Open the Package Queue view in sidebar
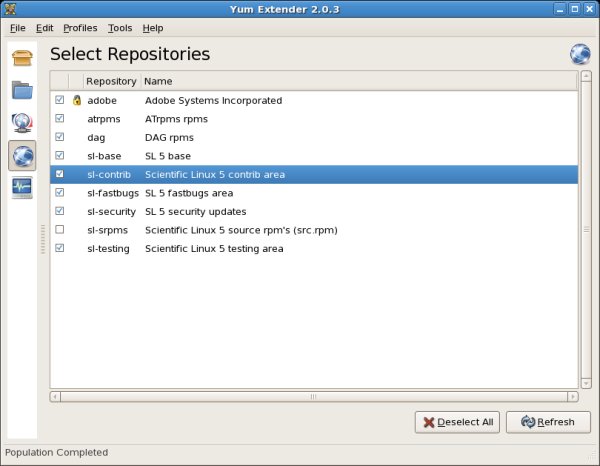This screenshot has height=466, width=600. 22,123
